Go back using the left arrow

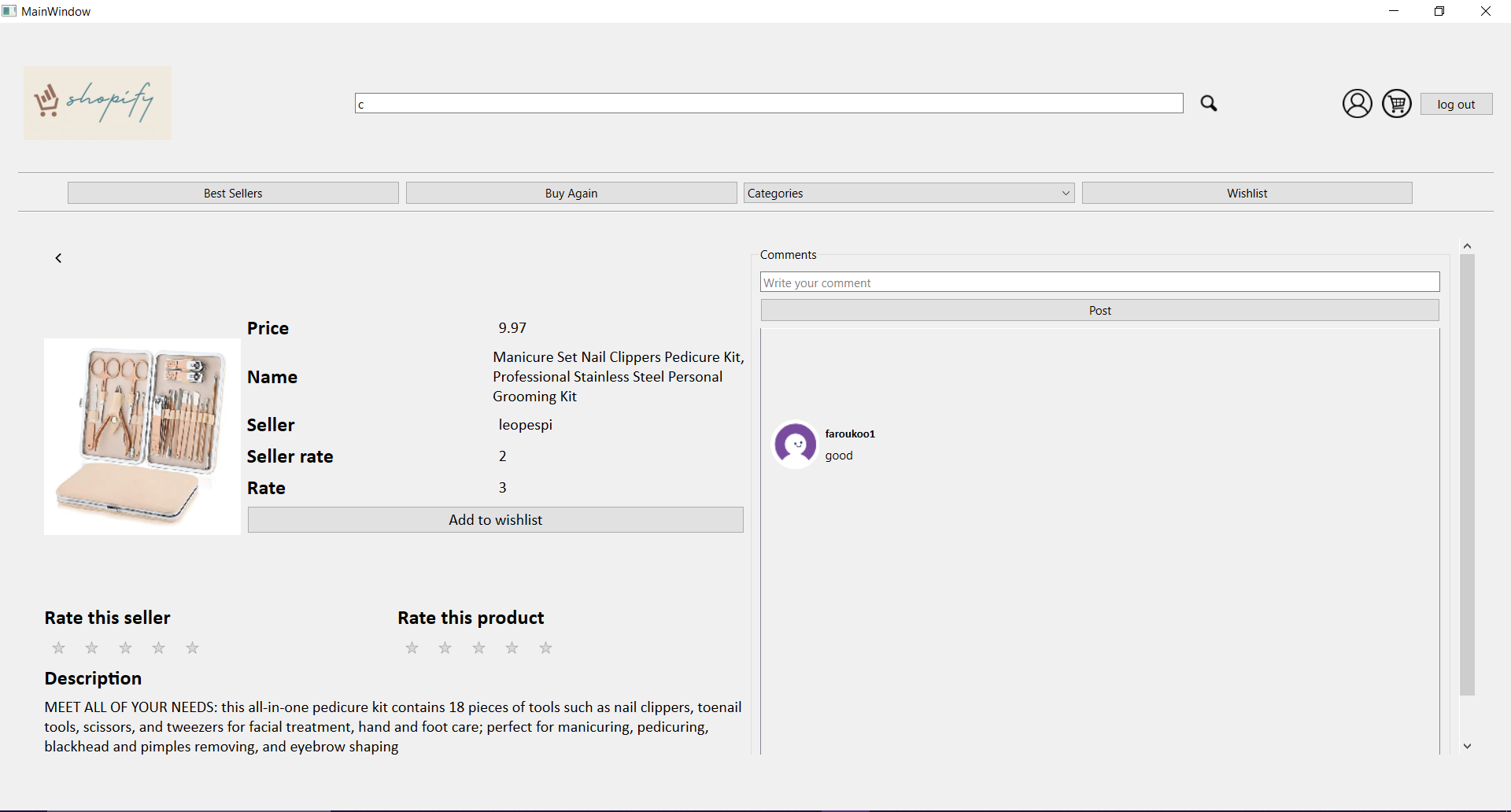tap(58, 258)
